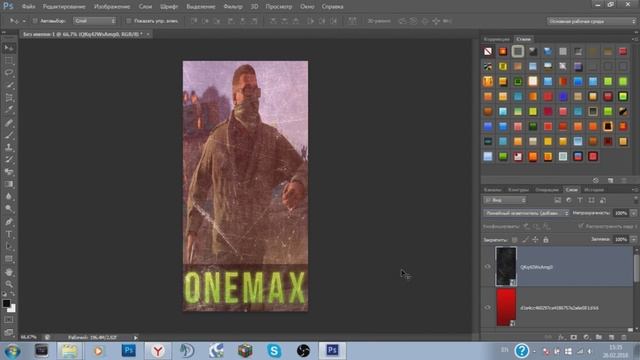Add layer mask icon in Layers panel
Viewport: 640px width, 360px height.
573,338
